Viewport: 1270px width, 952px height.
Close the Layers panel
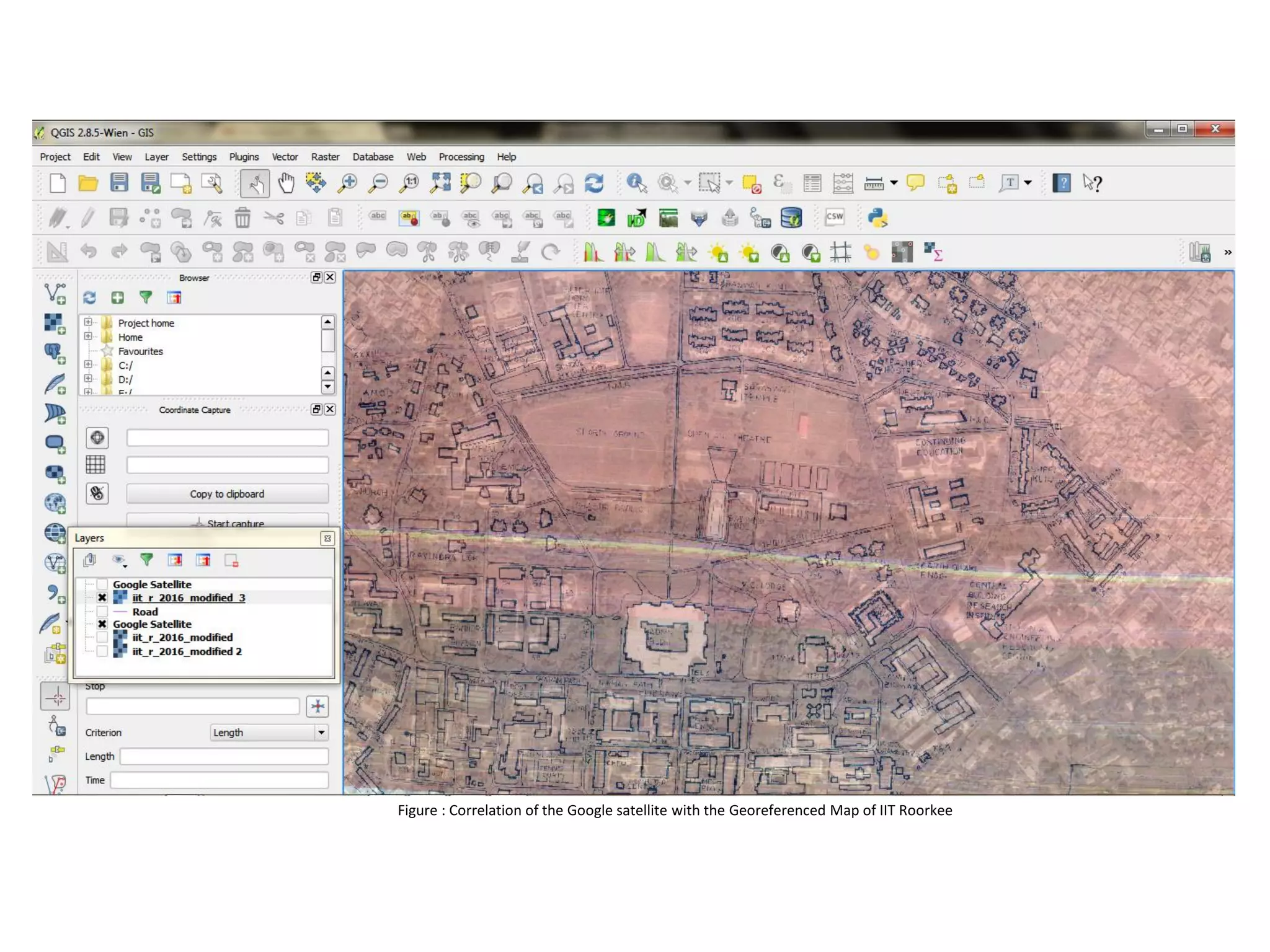pos(327,539)
